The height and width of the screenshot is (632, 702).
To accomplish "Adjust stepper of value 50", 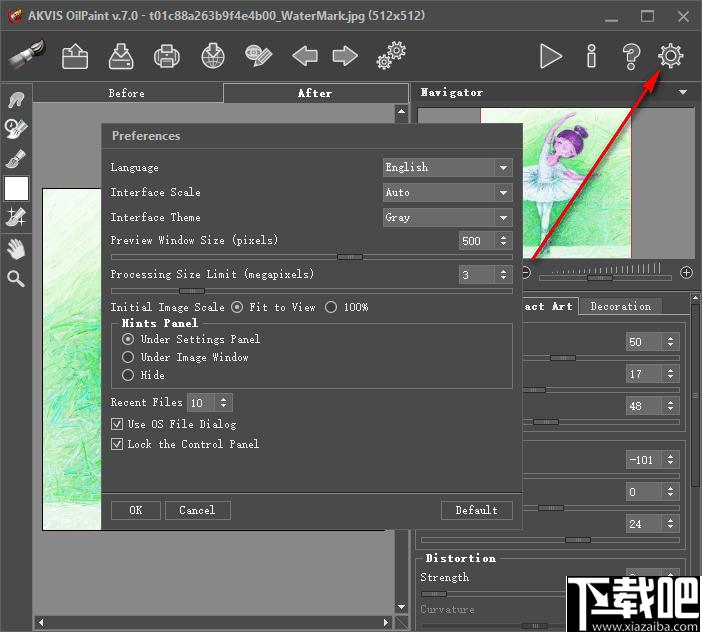I will pos(670,342).
